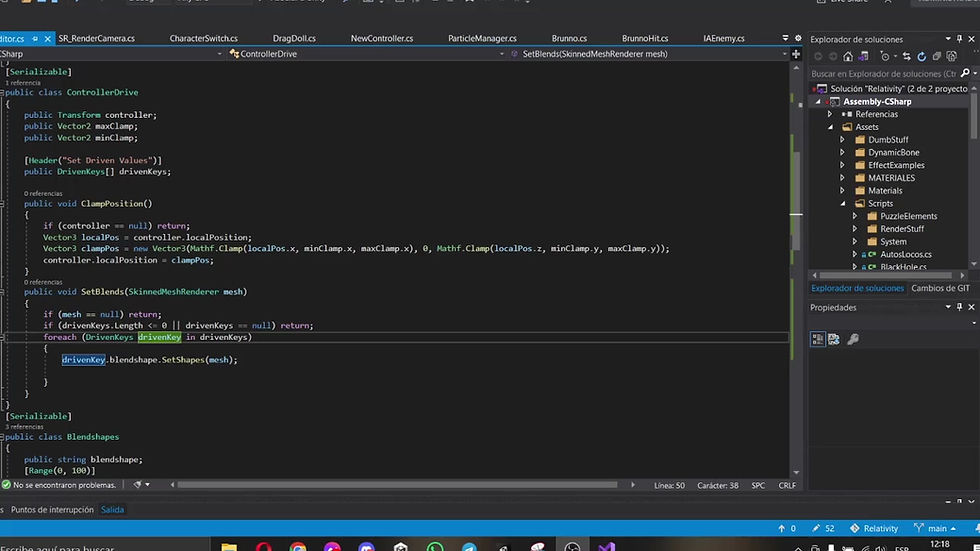The image size is (980, 551).
Task: Click the '3 referencias' CodeLens above Blendshapes
Action: [25, 427]
